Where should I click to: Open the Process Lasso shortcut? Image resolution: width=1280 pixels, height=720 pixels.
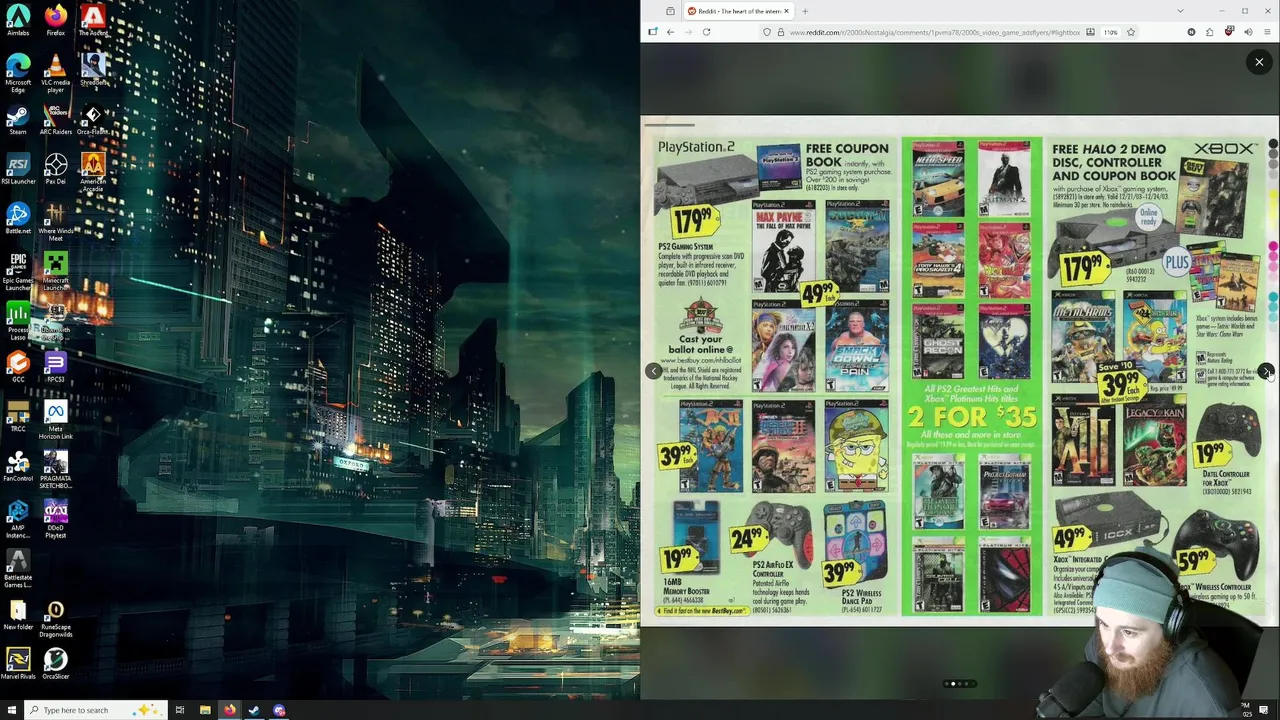coord(18,320)
